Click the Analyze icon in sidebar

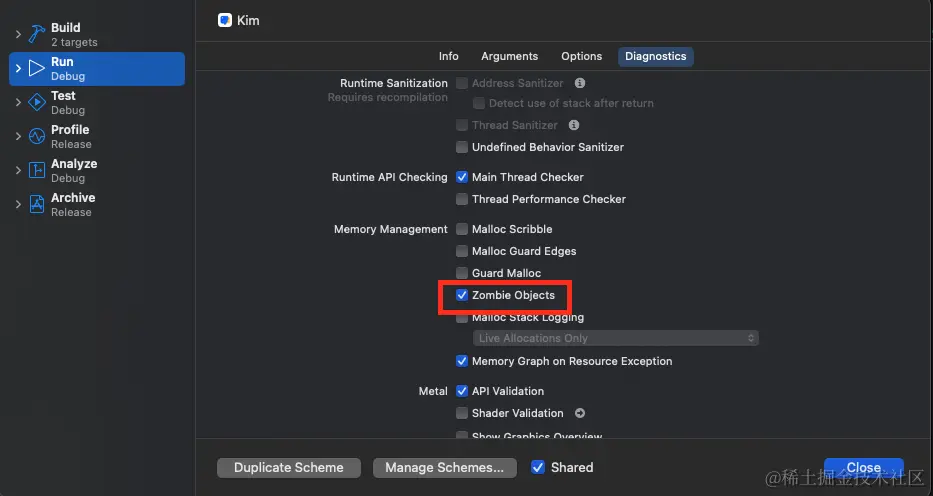point(37,170)
